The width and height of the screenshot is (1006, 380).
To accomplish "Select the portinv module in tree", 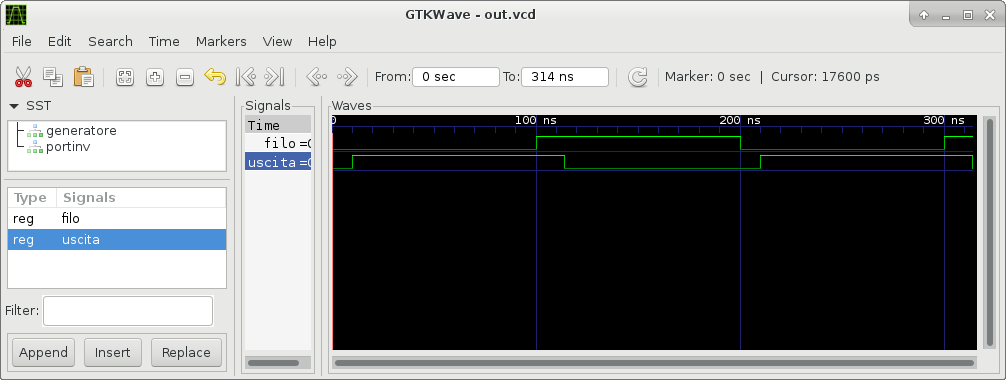I will [x=68, y=146].
